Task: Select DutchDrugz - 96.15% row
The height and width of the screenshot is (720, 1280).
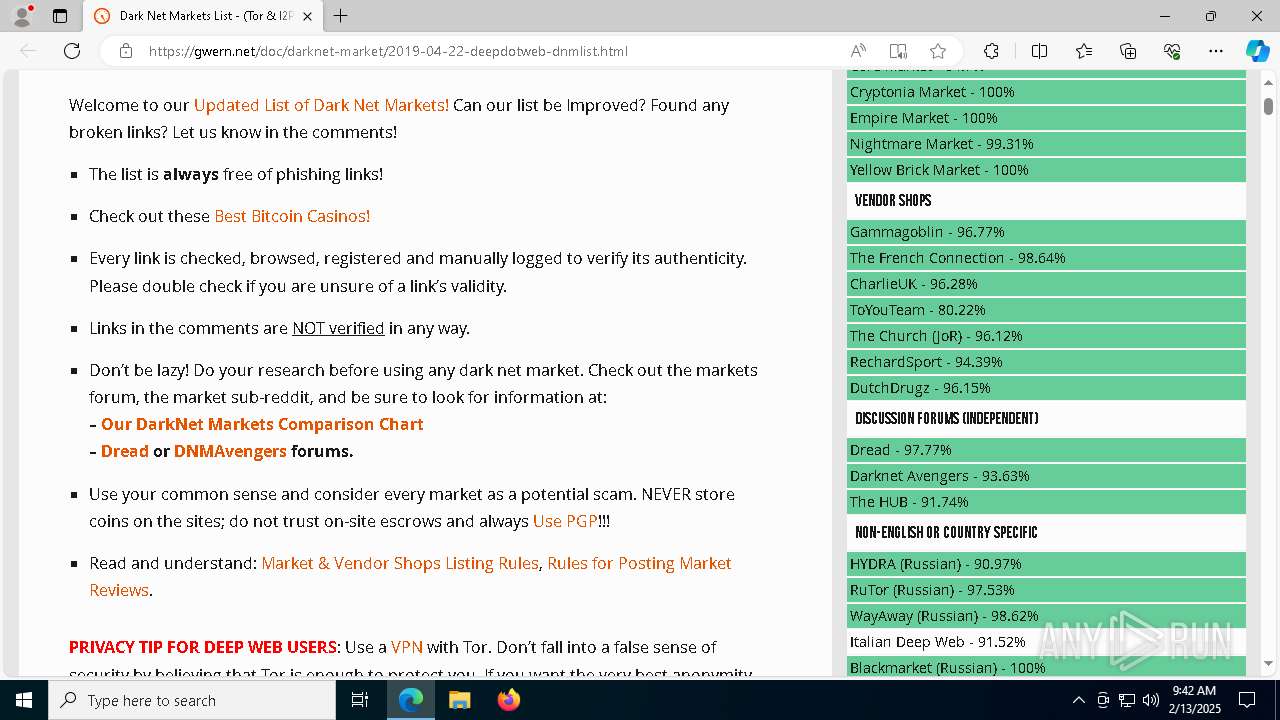Action: tap(1046, 388)
